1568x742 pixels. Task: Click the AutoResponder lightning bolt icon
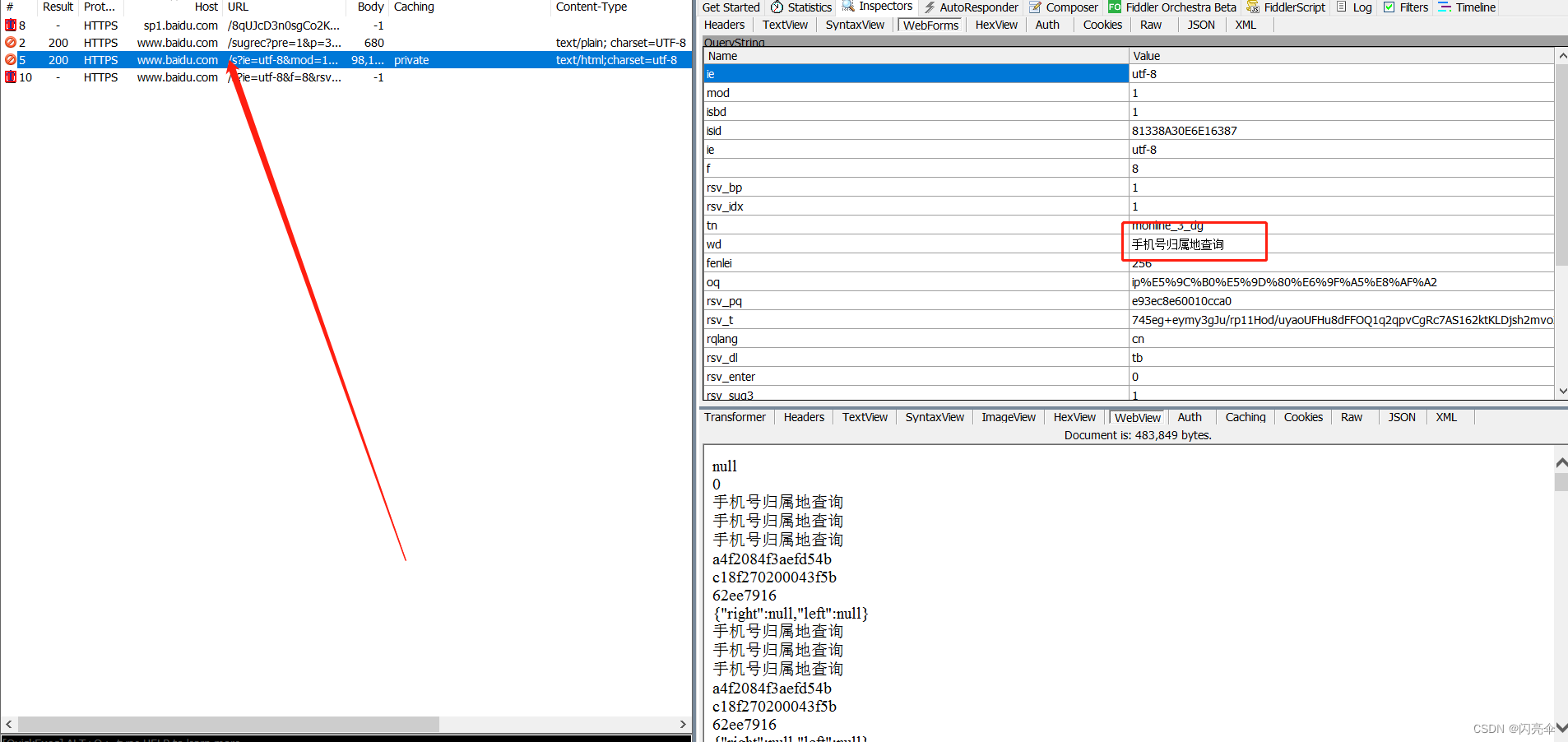[930, 7]
